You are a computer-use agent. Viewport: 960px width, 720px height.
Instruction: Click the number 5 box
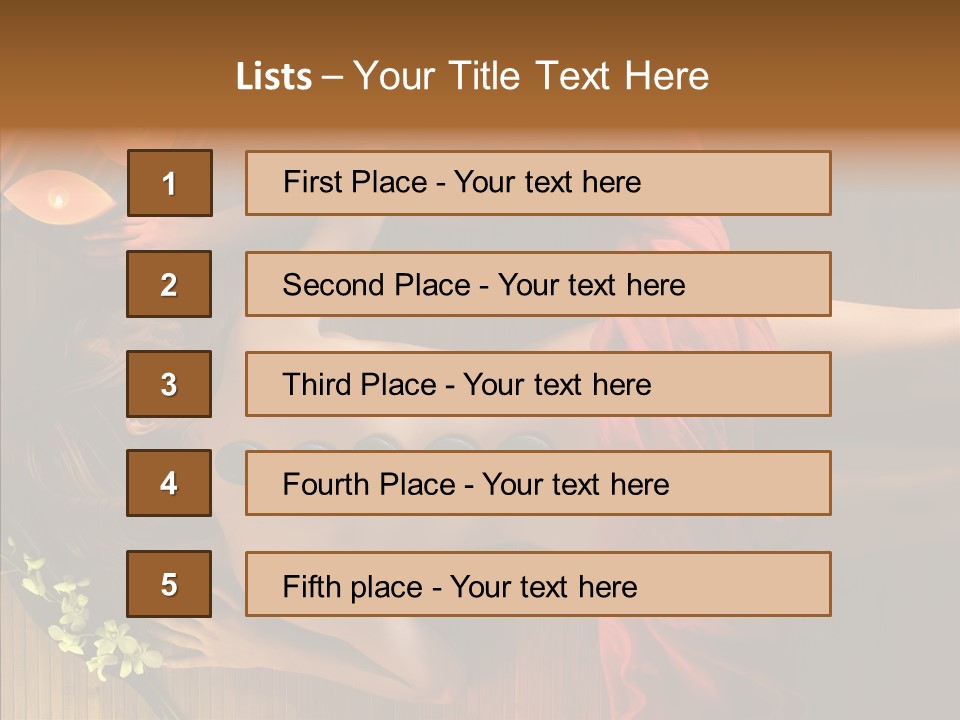(169, 583)
